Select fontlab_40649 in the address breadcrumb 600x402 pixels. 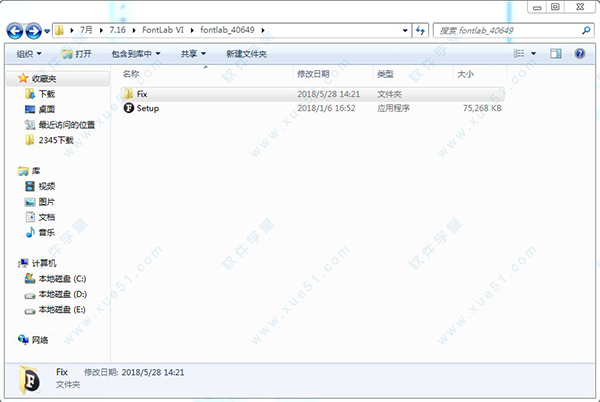tap(227, 30)
